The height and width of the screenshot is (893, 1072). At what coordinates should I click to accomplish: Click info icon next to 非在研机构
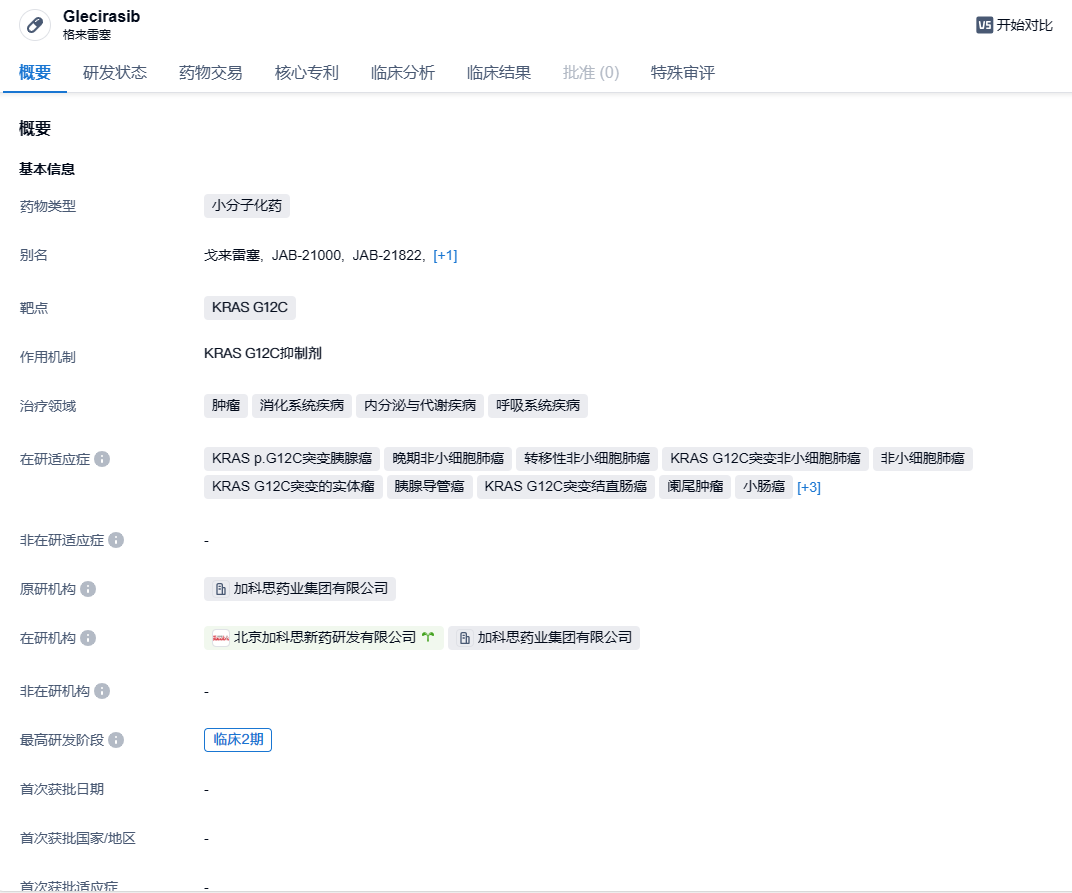click(102, 691)
